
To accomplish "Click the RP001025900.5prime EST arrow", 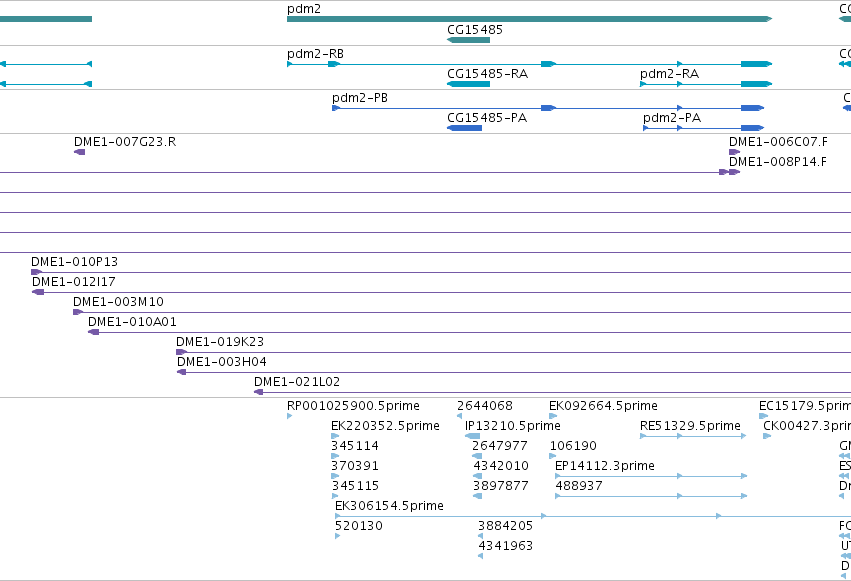I will [289, 416].
